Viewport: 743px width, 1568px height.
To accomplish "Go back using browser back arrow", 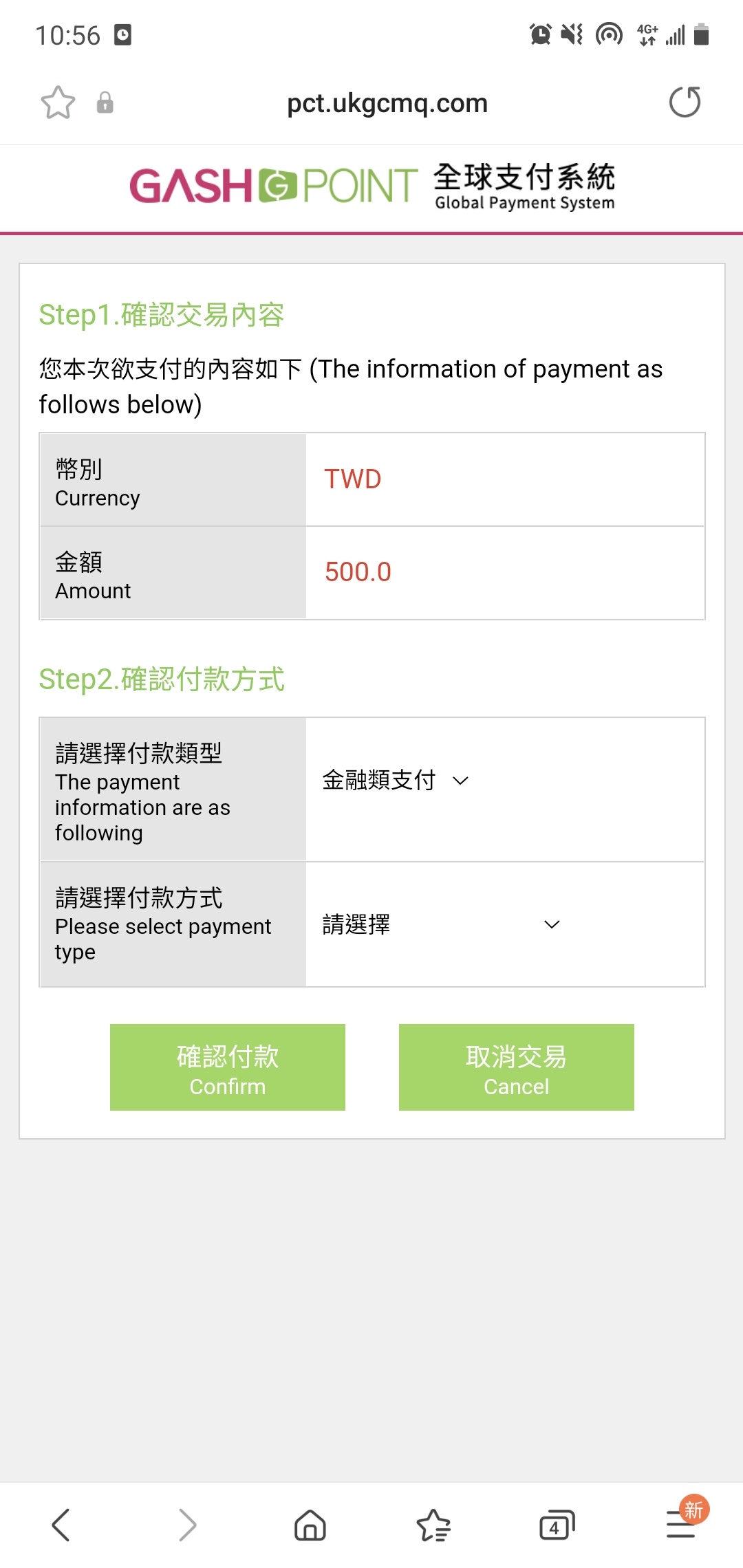I will [61, 1525].
